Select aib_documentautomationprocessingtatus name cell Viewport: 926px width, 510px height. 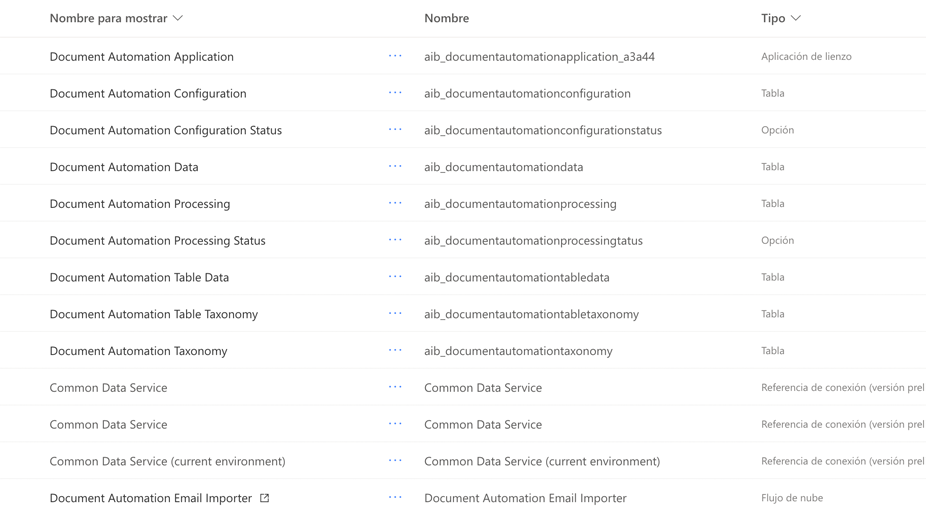pos(533,240)
